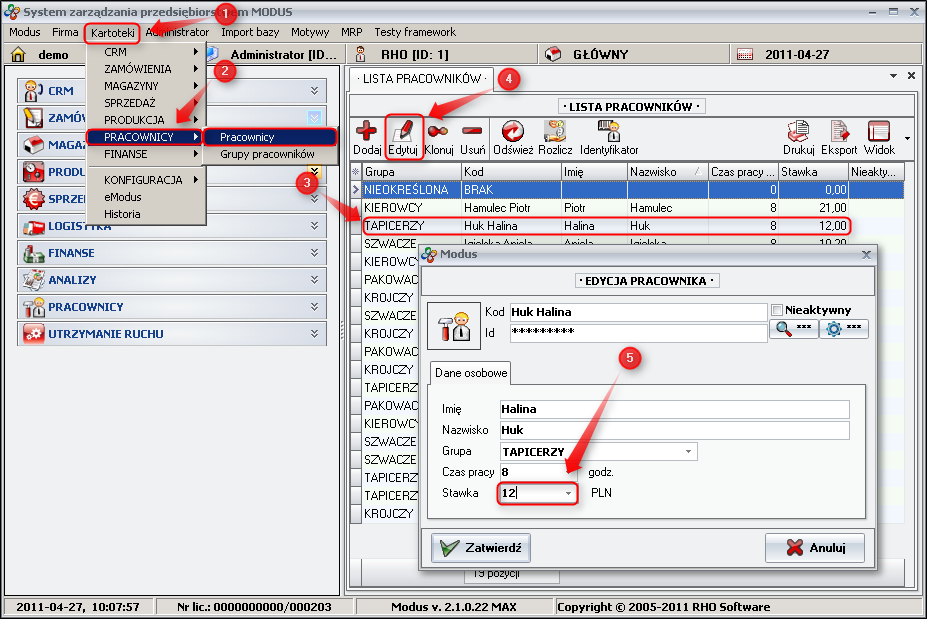Switch to the Dane osobowe tab
Viewport: 927px width, 619px height.
pos(470,373)
